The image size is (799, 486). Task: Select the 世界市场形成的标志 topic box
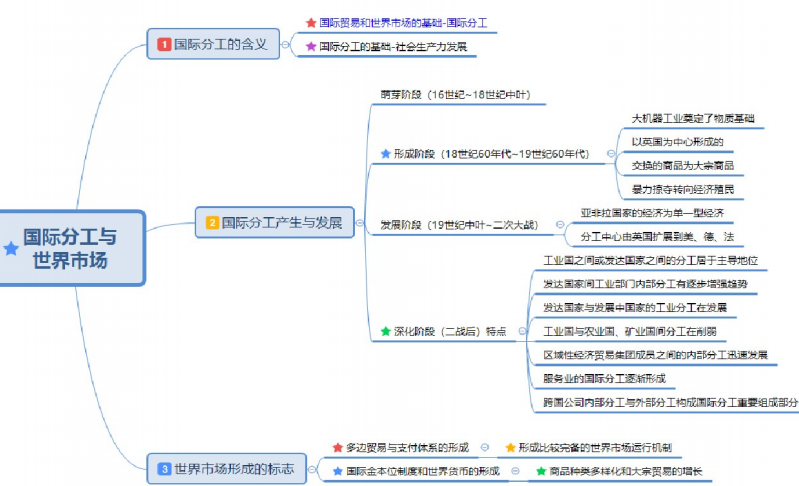[227, 469]
